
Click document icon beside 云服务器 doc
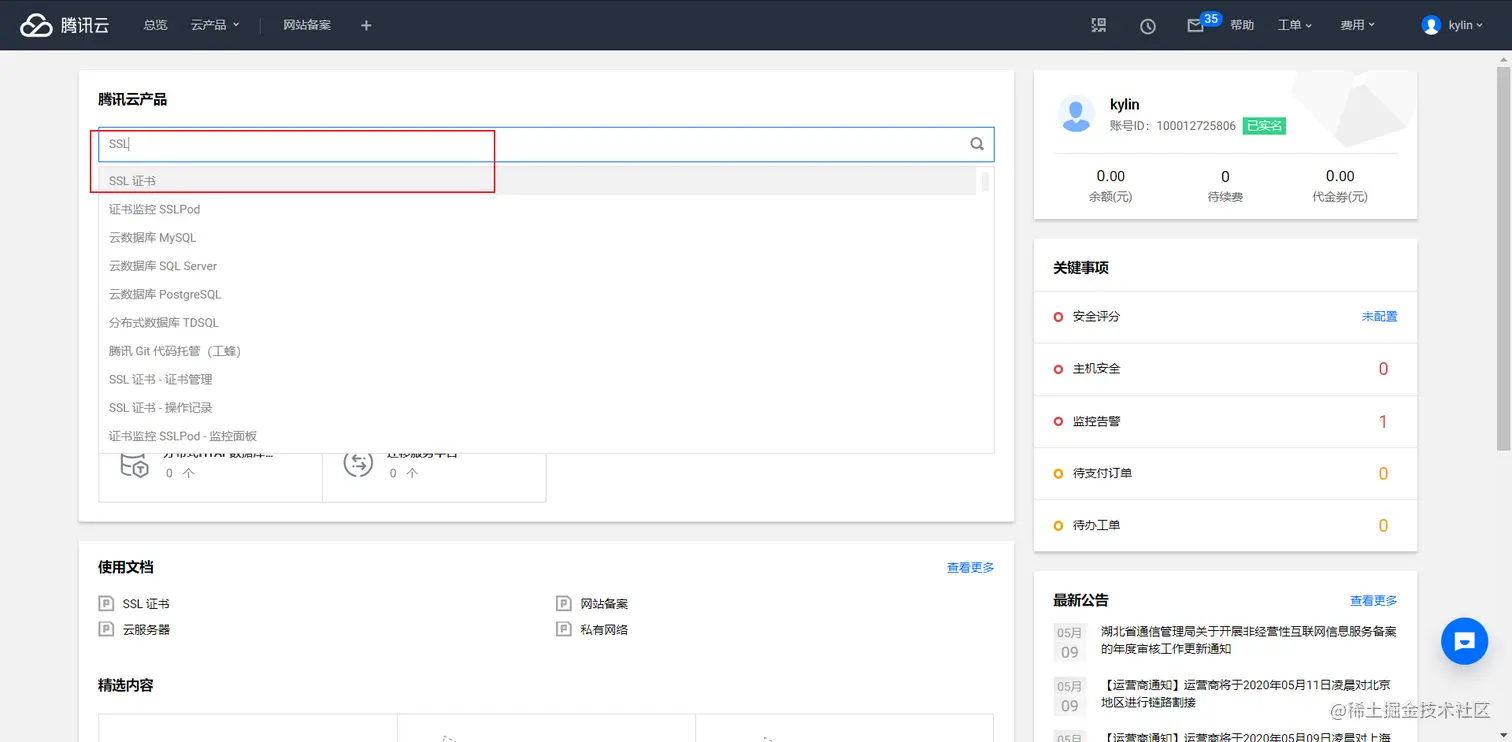tap(106, 629)
